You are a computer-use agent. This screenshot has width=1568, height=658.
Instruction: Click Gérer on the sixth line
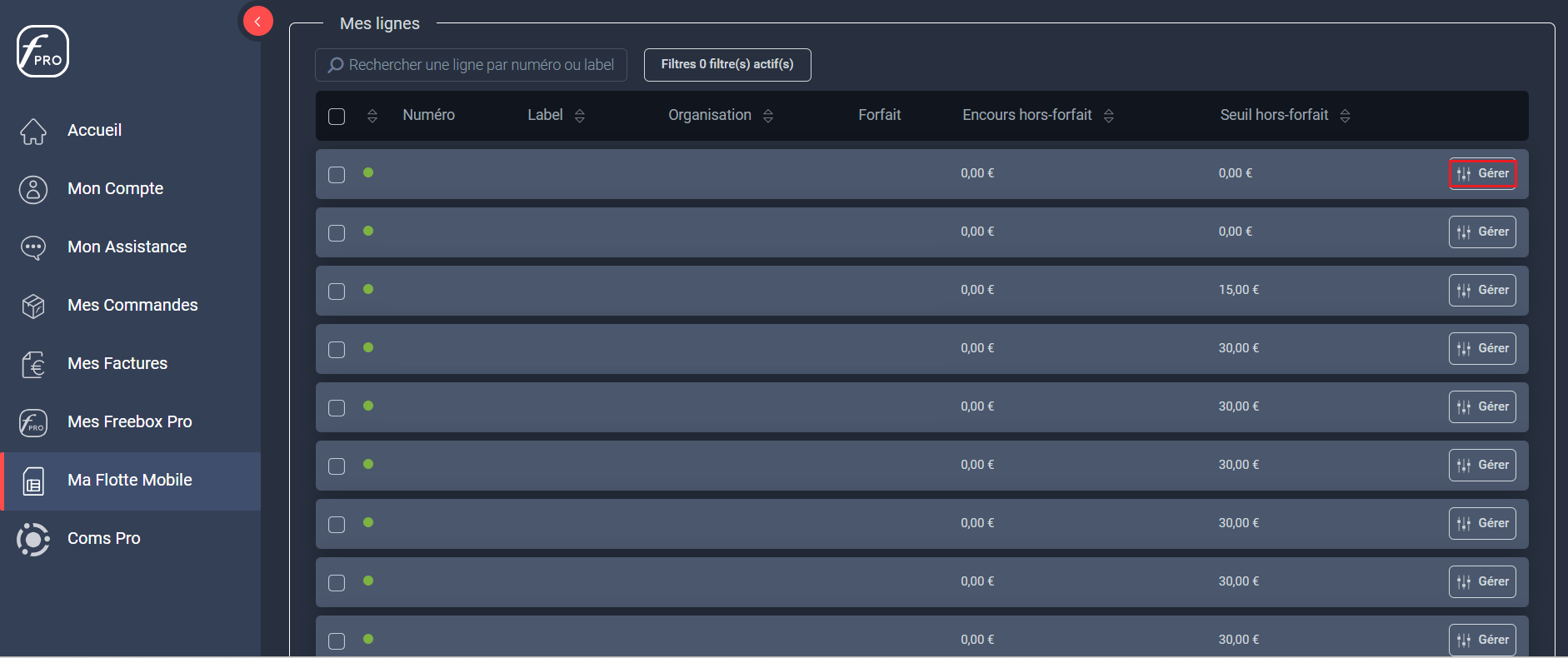click(1482, 465)
